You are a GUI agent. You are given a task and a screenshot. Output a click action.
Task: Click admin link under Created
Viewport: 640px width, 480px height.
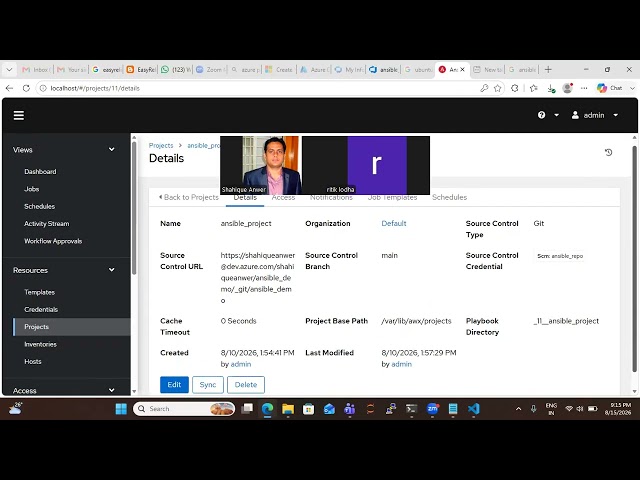click(x=241, y=364)
